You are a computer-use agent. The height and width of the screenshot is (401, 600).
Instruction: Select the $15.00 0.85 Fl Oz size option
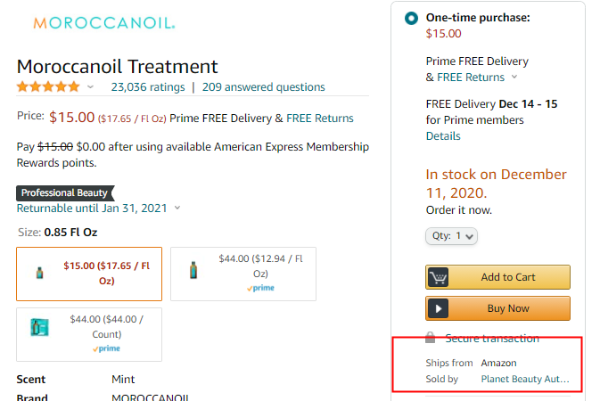pyautogui.click(x=89, y=273)
